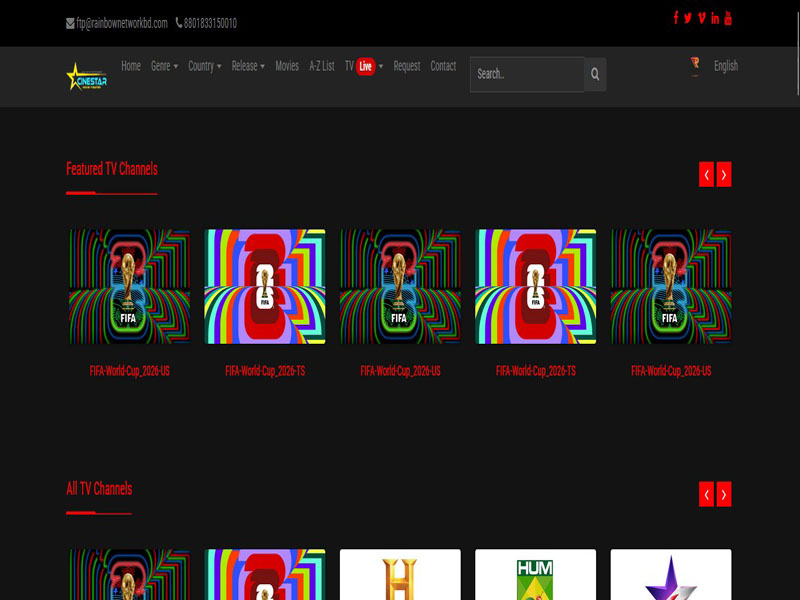Image resolution: width=800 pixels, height=600 pixels.
Task: Click the phone number 8801833150010
Action: point(210,23)
